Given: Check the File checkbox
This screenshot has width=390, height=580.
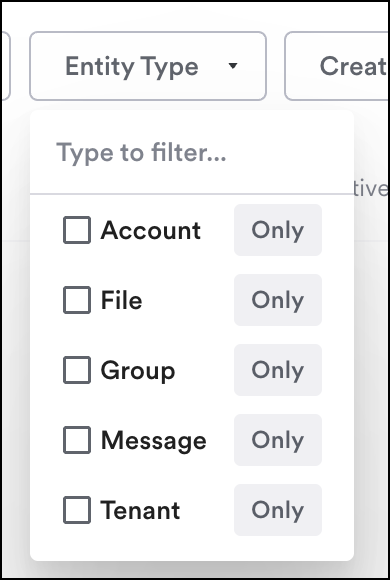Looking at the screenshot, I should [77, 300].
